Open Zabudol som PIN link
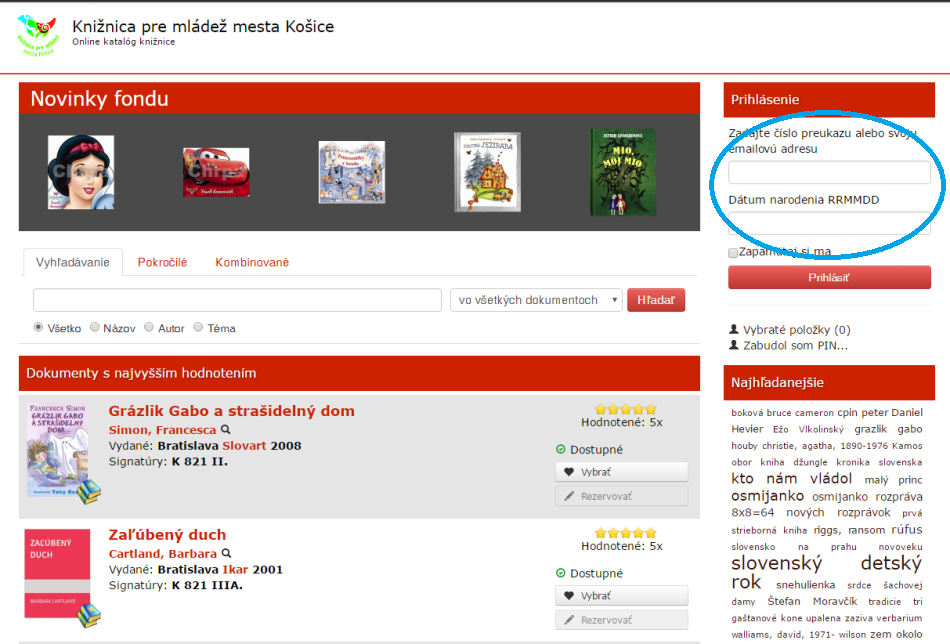 click(x=796, y=345)
